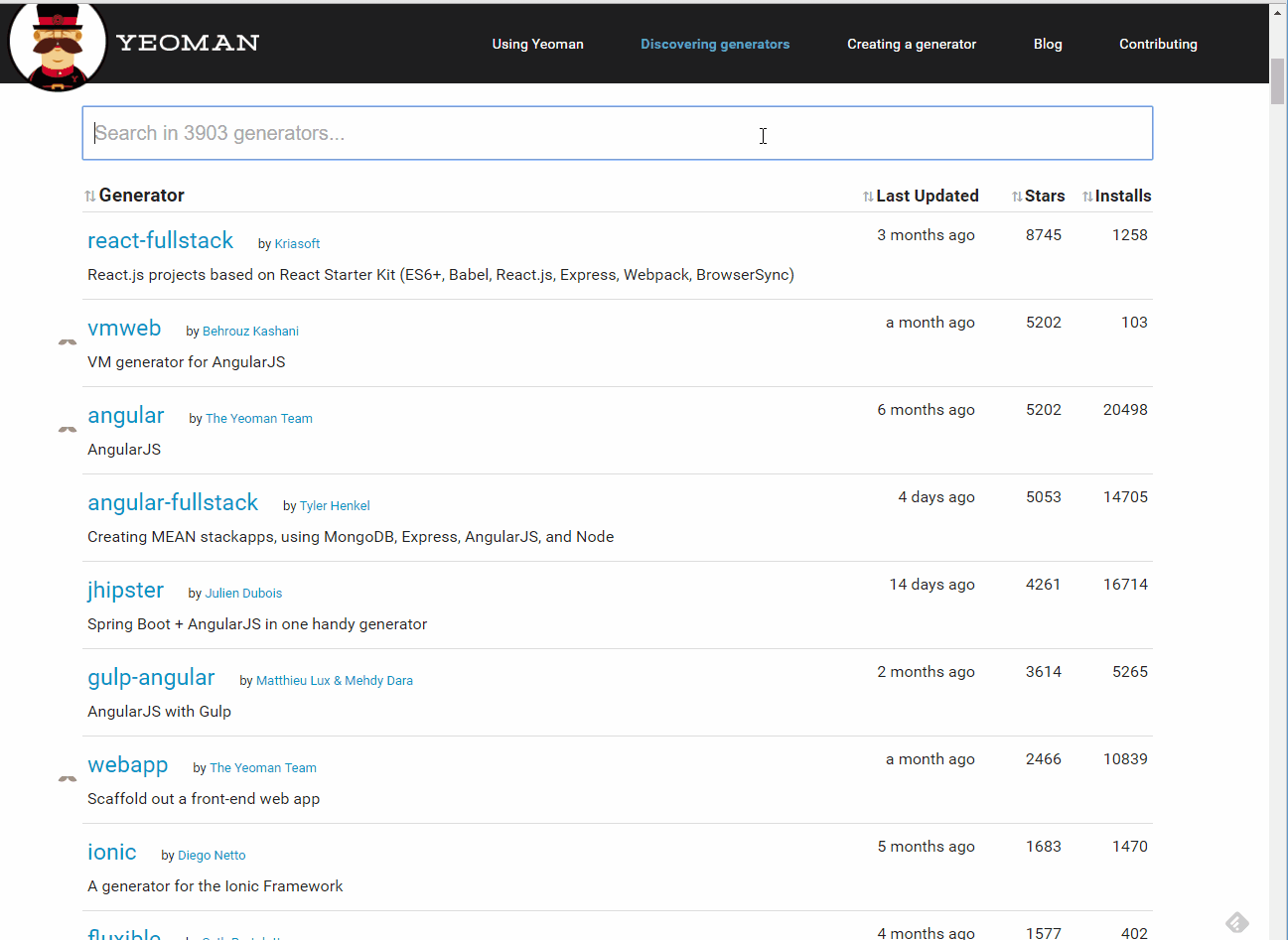View author Tyler Henkel

tap(335, 506)
